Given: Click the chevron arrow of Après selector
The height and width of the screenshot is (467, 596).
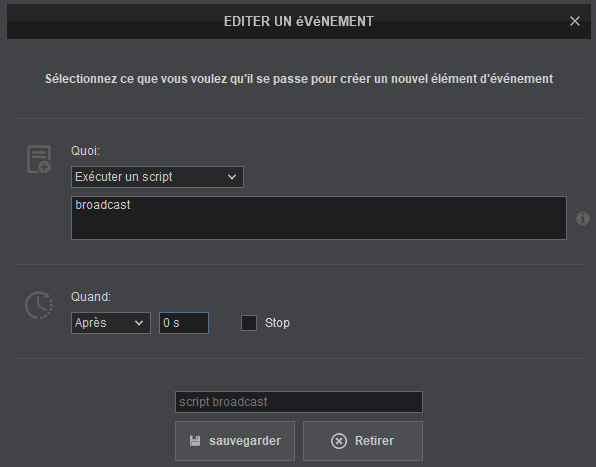Looking at the screenshot, I should [139, 323].
